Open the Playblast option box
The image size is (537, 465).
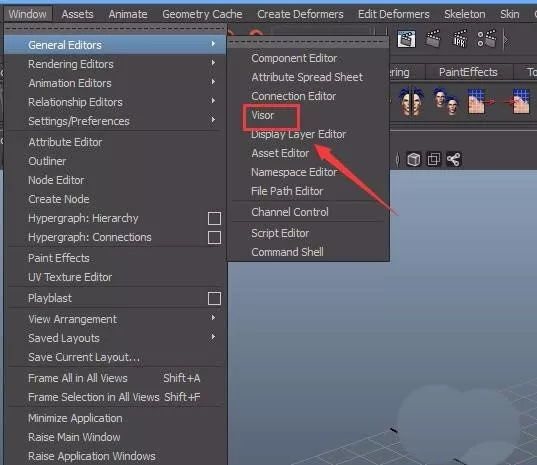[214, 298]
